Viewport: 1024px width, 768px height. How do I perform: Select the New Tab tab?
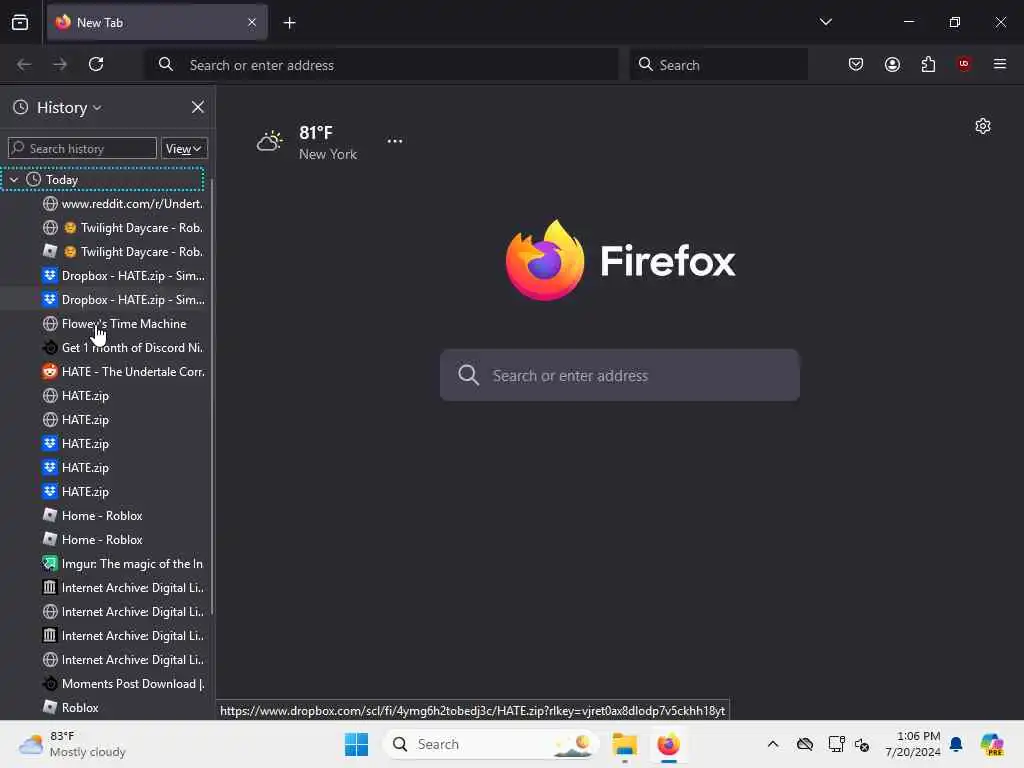(x=157, y=22)
